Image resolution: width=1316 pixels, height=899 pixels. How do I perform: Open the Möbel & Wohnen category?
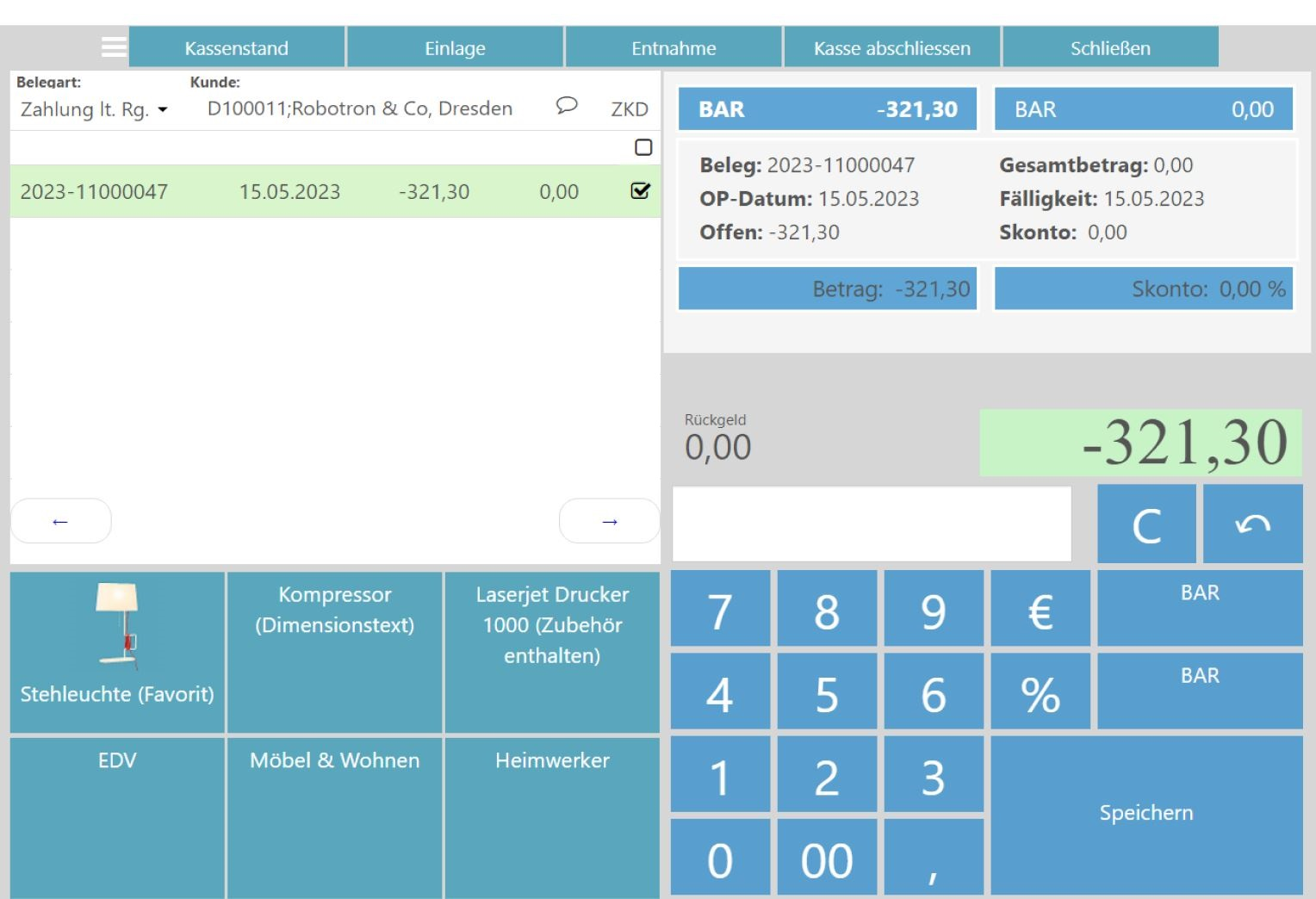click(334, 816)
